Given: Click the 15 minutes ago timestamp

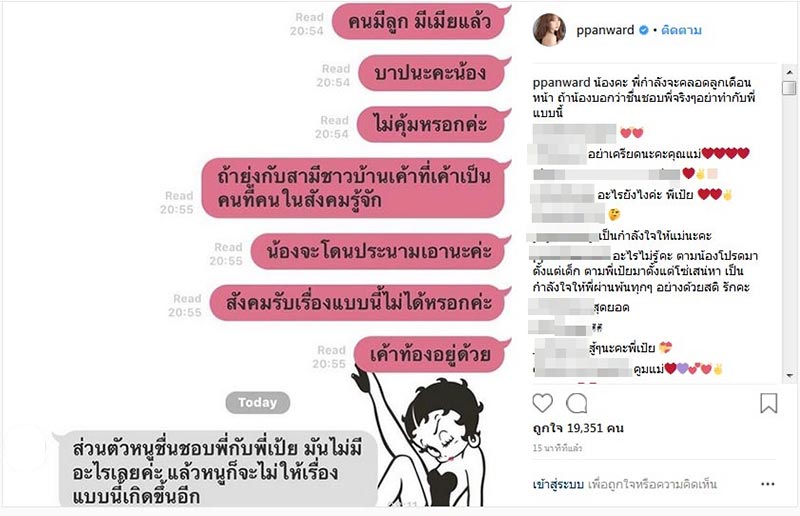Looking at the screenshot, I should [557, 448].
